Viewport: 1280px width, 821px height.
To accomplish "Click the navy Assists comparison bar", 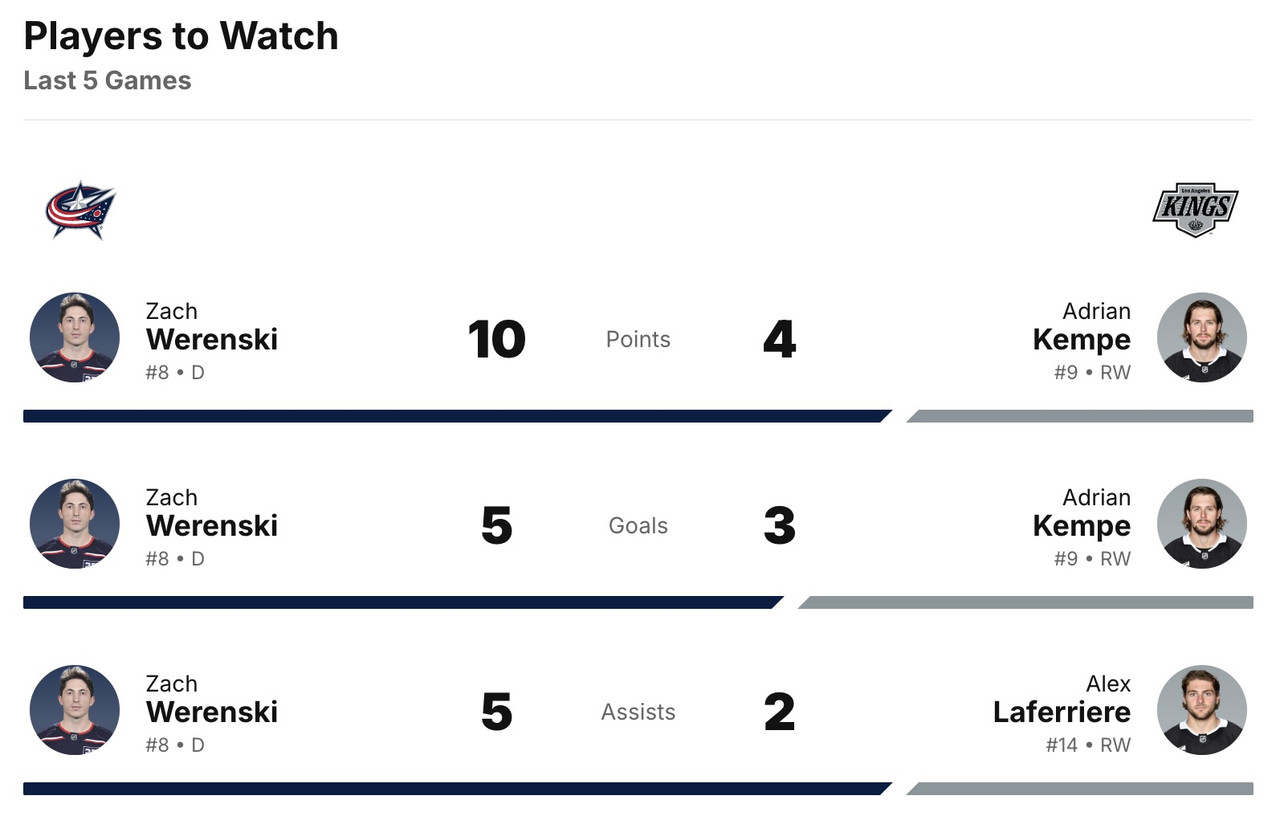I will coord(455,788).
